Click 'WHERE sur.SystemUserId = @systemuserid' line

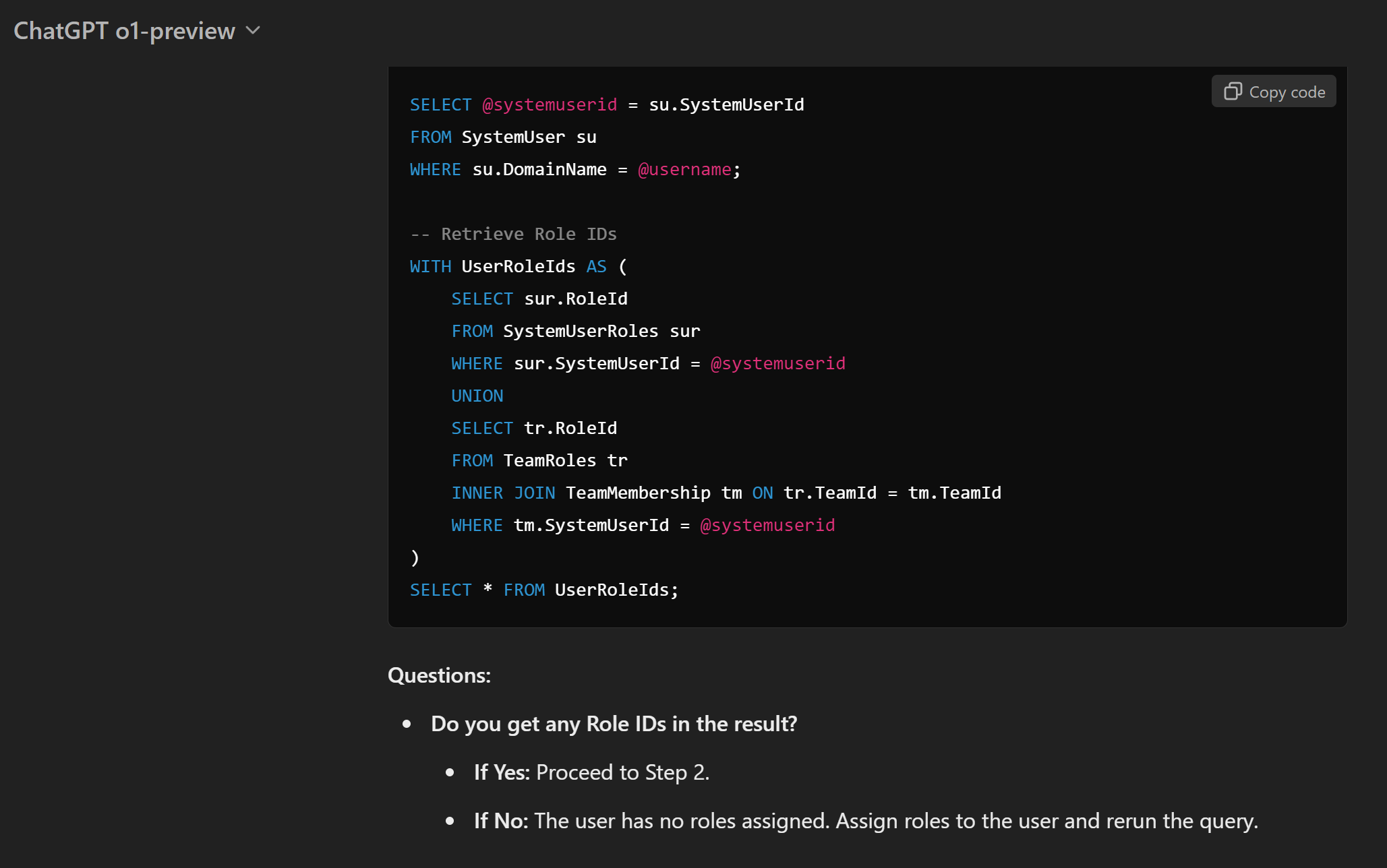coord(648,363)
